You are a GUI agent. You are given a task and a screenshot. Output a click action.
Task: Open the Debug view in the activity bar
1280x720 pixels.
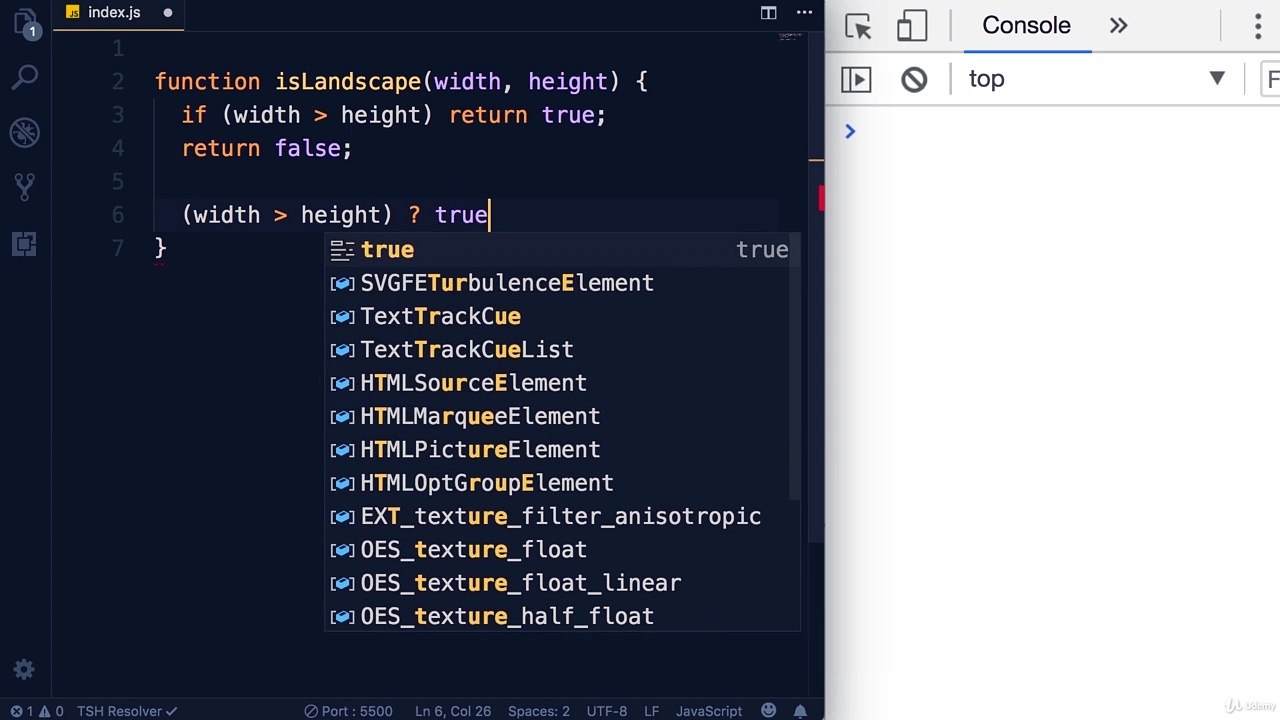click(25, 131)
